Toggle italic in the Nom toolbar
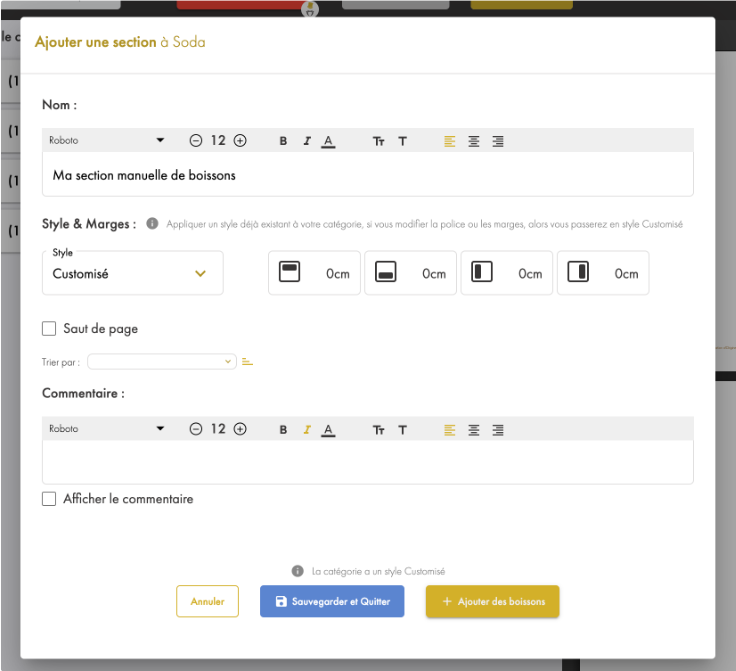This screenshot has width=736, height=671. point(306,141)
